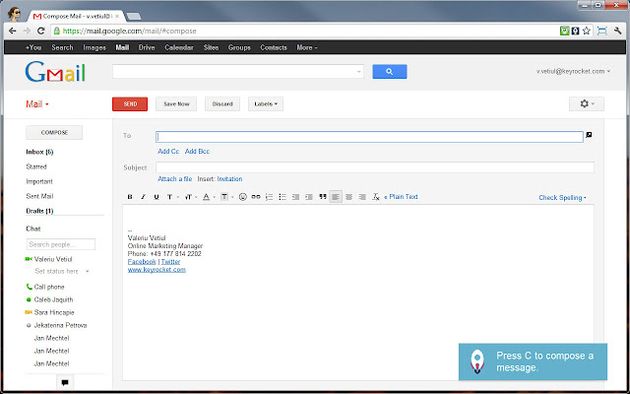Click the browser back arrow
Screen dimensions: 630x394
click(12, 31)
